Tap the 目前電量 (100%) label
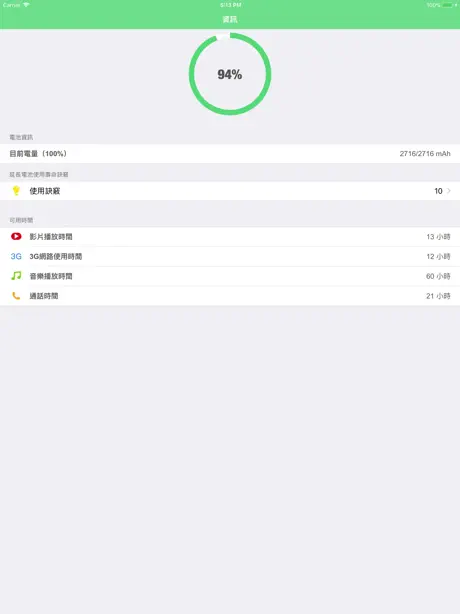Viewport: 460px width, 614px height. coord(38,154)
